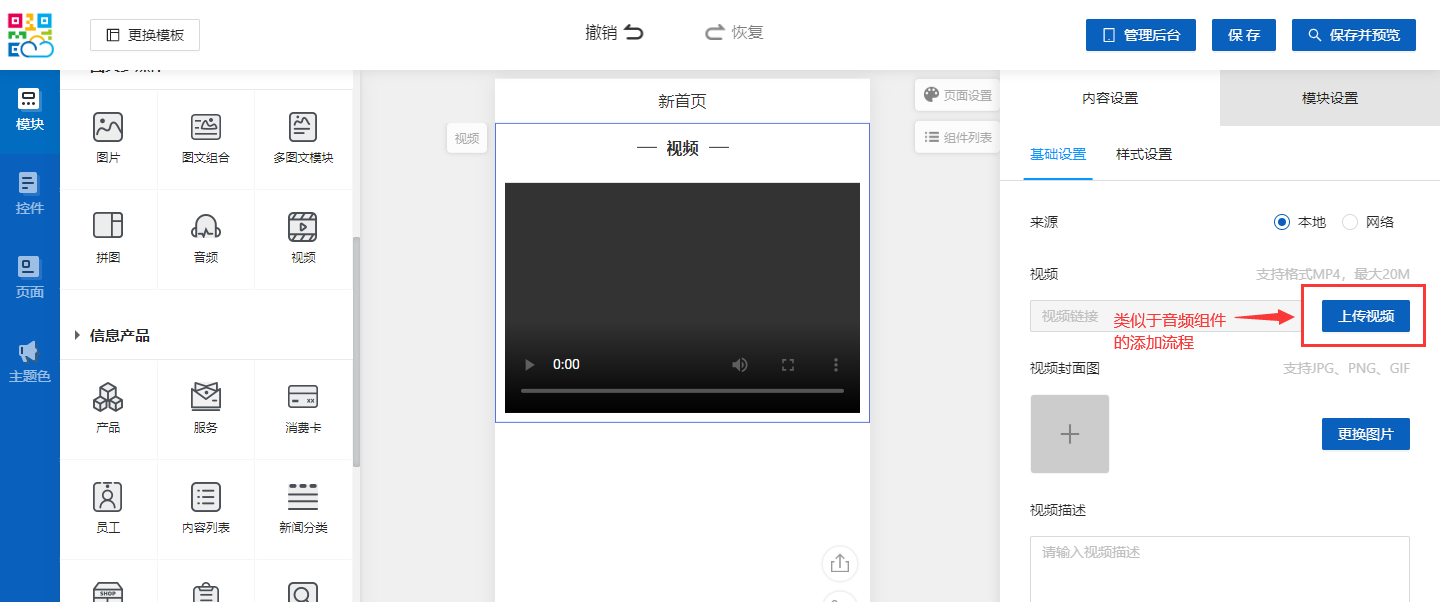Open the 主题色 theme color sidebar

(29, 362)
